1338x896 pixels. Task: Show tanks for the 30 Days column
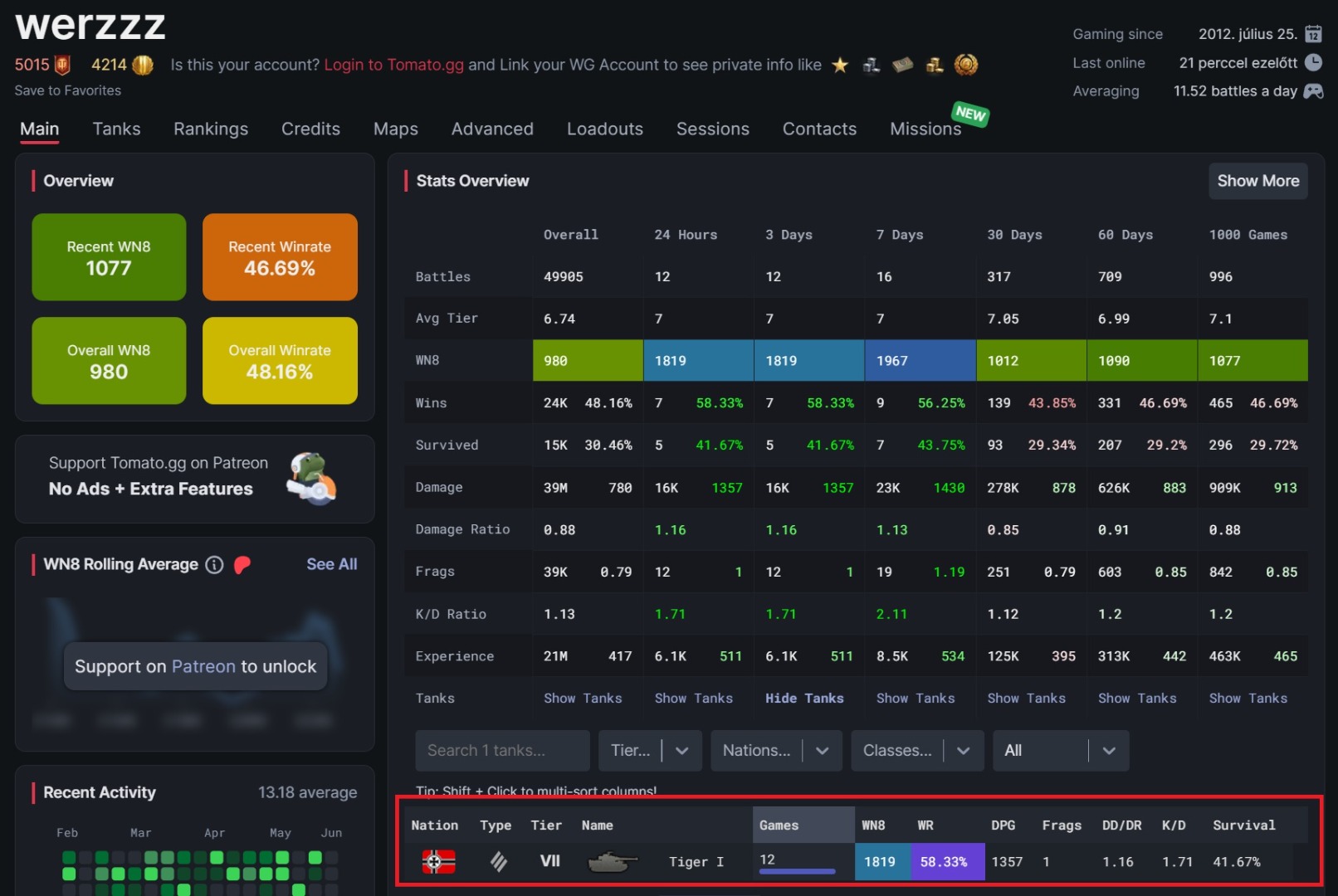[1027, 699]
